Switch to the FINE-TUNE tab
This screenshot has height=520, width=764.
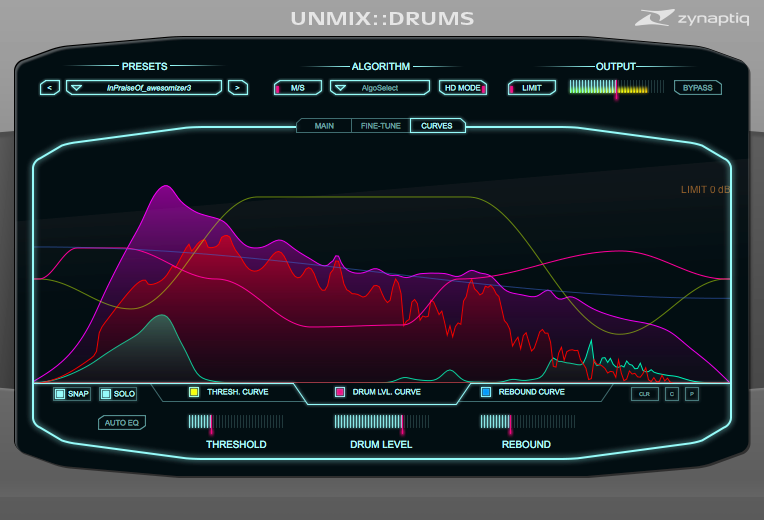(381, 126)
